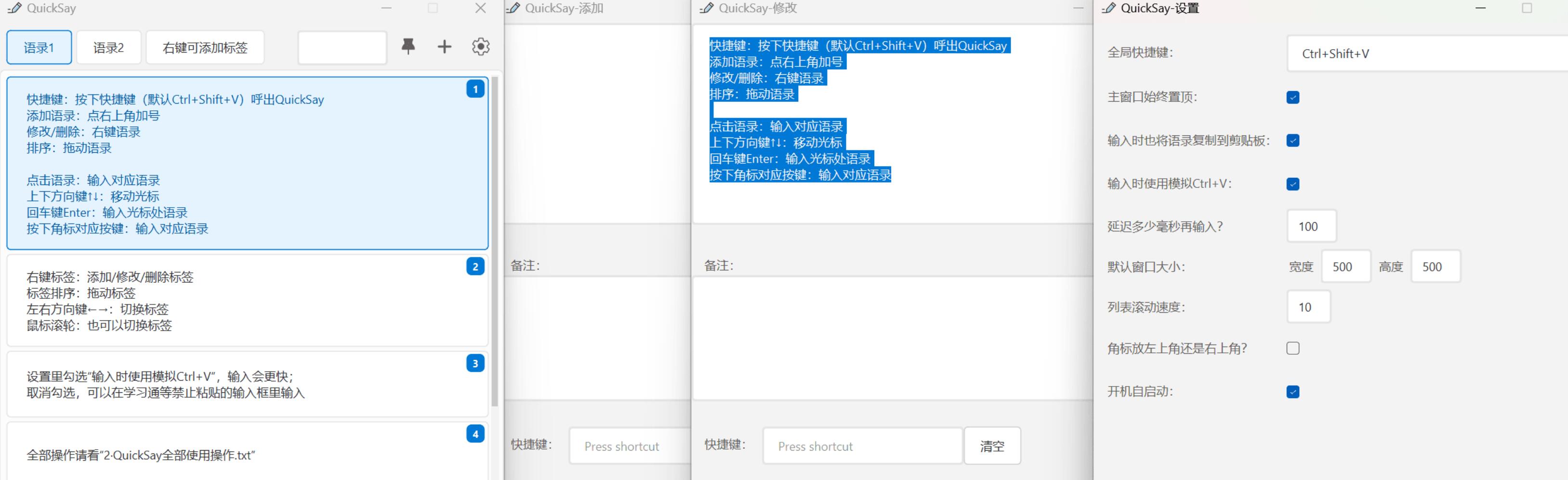Minimize the QuickSay-设置 window
This screenshot has height=480, width=1568.
[x=1480, y=8]
